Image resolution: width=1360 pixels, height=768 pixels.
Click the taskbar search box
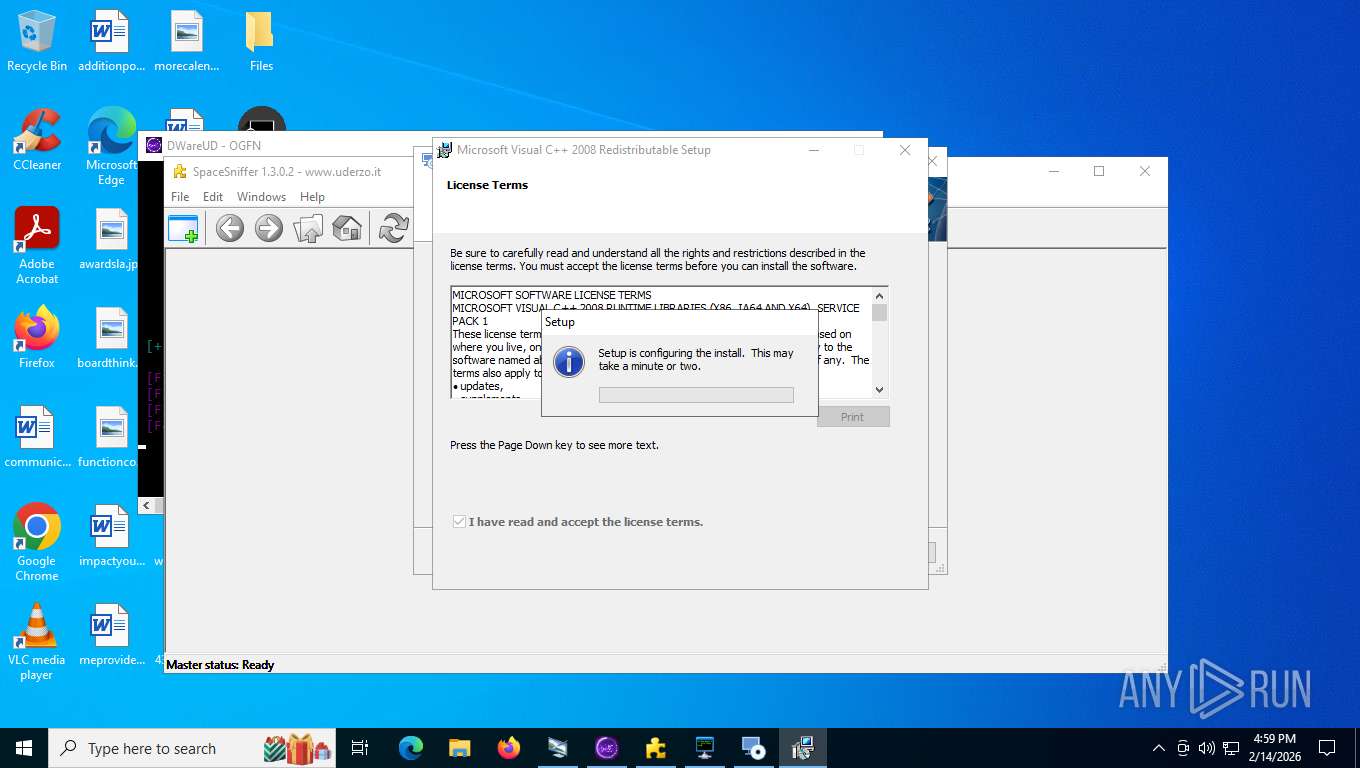click(193, 748)
